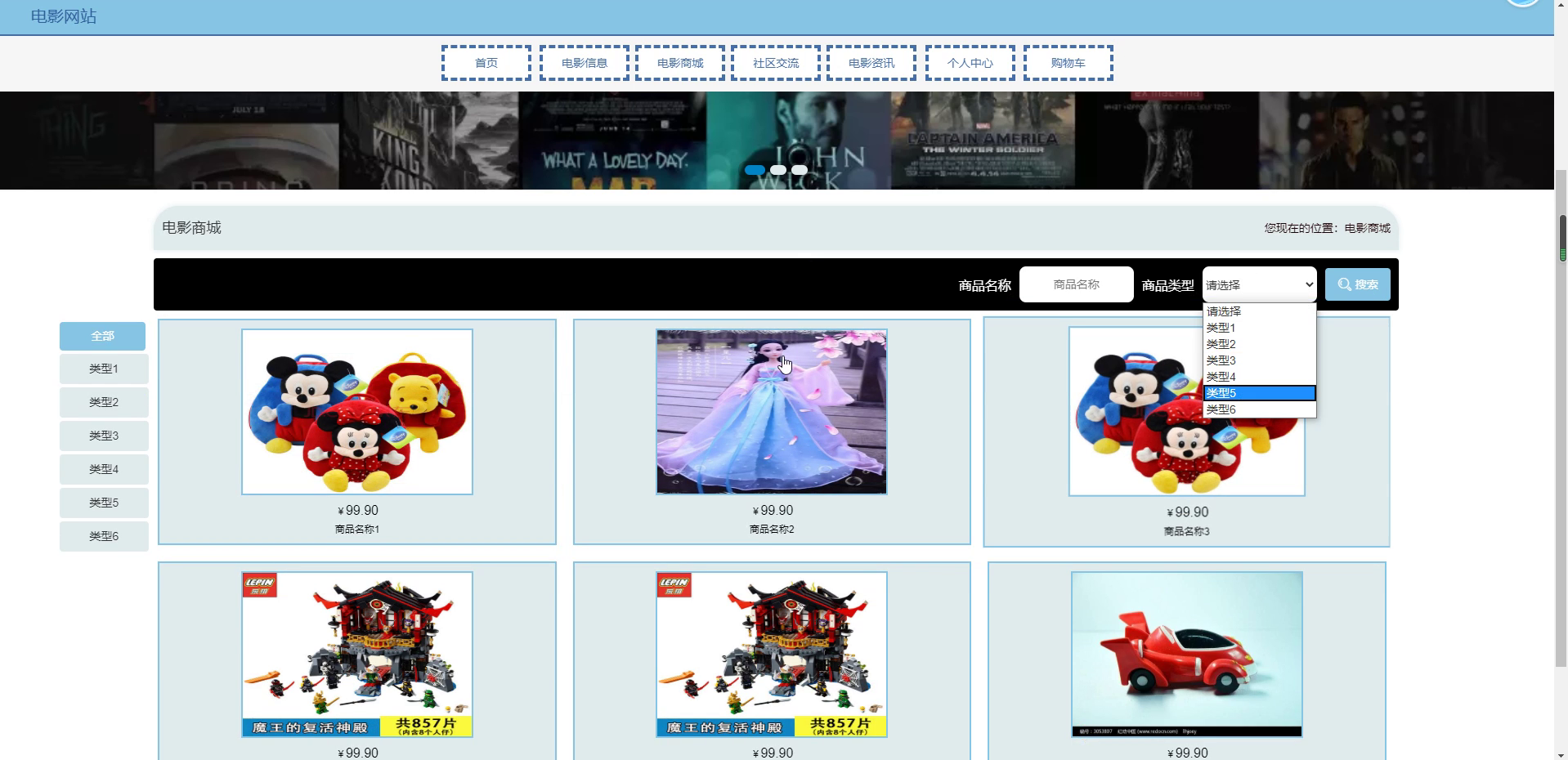Filter by 类型4 in the sidebar
The image size is (1568, 760).
point(104,470)
